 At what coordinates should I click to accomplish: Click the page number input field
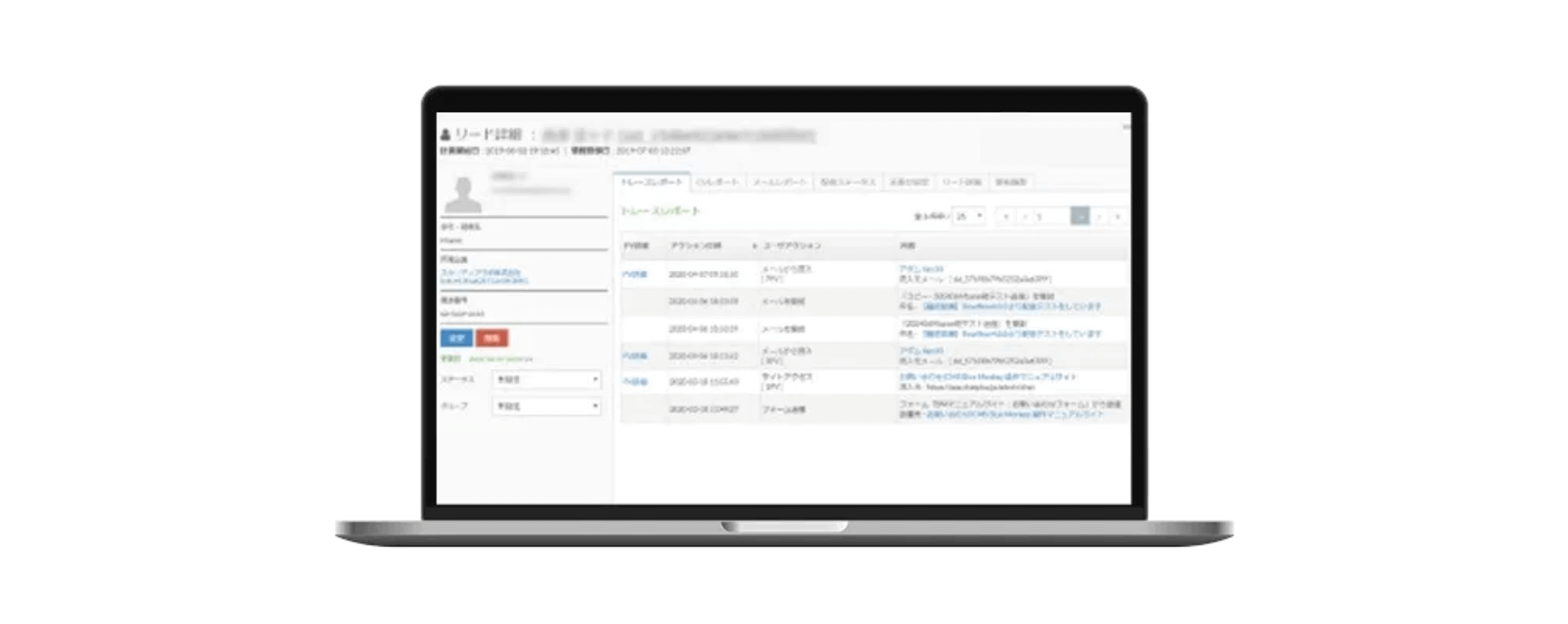[1051, 216]
